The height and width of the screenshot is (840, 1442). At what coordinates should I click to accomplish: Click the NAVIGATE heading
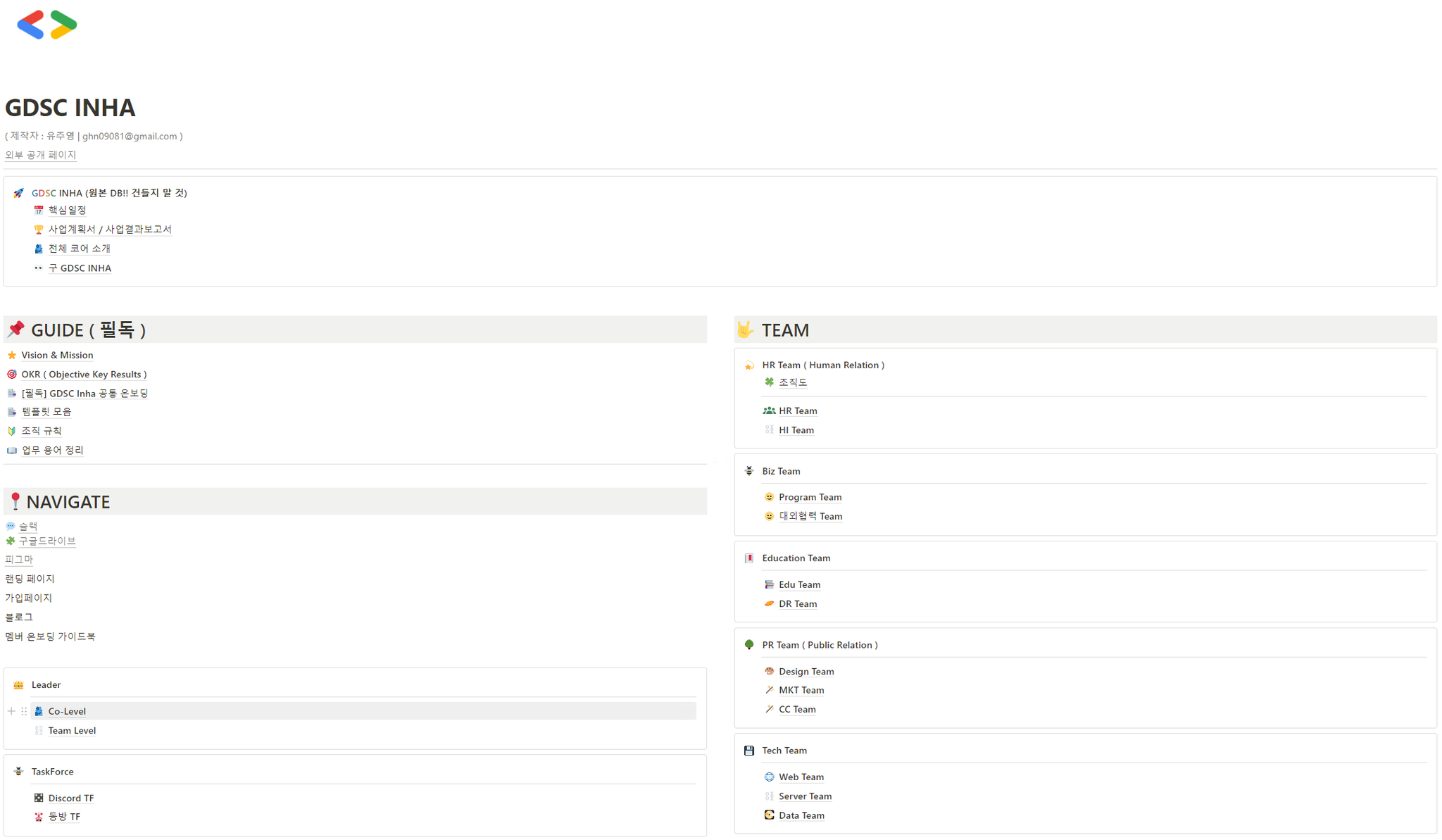68,502
